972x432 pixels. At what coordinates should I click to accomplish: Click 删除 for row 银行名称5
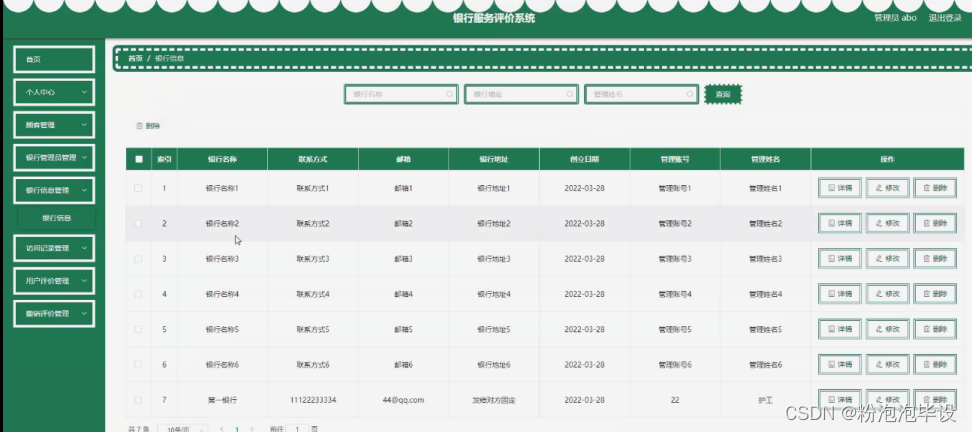tap(935, 329)
